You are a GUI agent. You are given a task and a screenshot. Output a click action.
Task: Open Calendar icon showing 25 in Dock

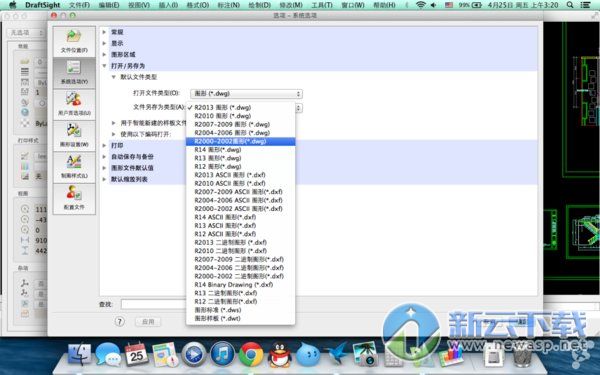coord(137,354)
